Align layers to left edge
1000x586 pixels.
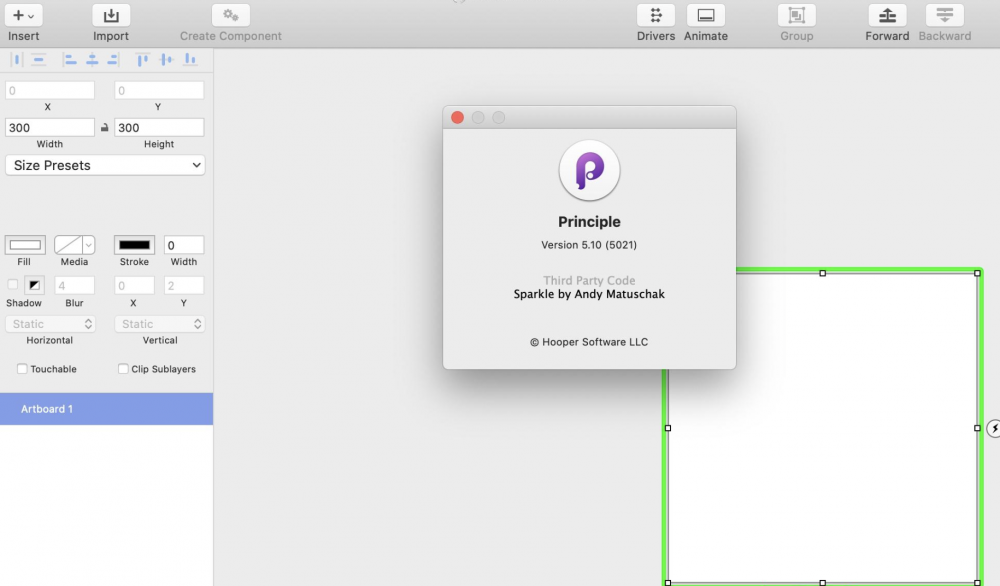pos(70,60)
